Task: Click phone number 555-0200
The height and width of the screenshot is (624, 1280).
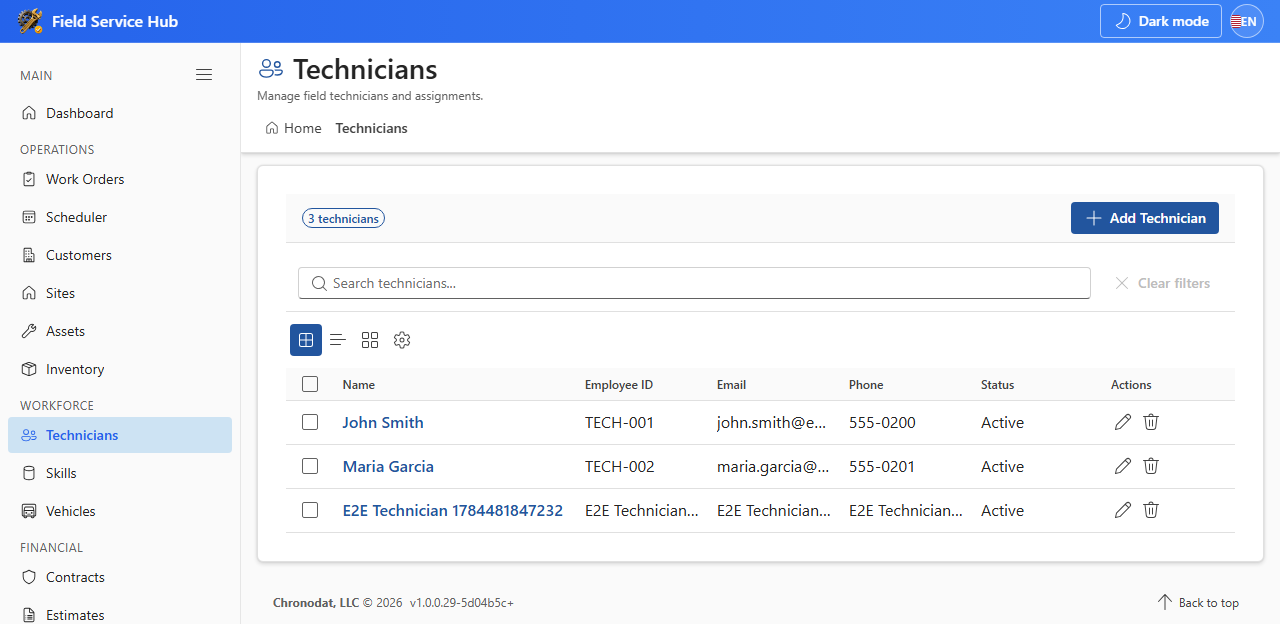Action: pyautogui.click(x=882, y=422)
